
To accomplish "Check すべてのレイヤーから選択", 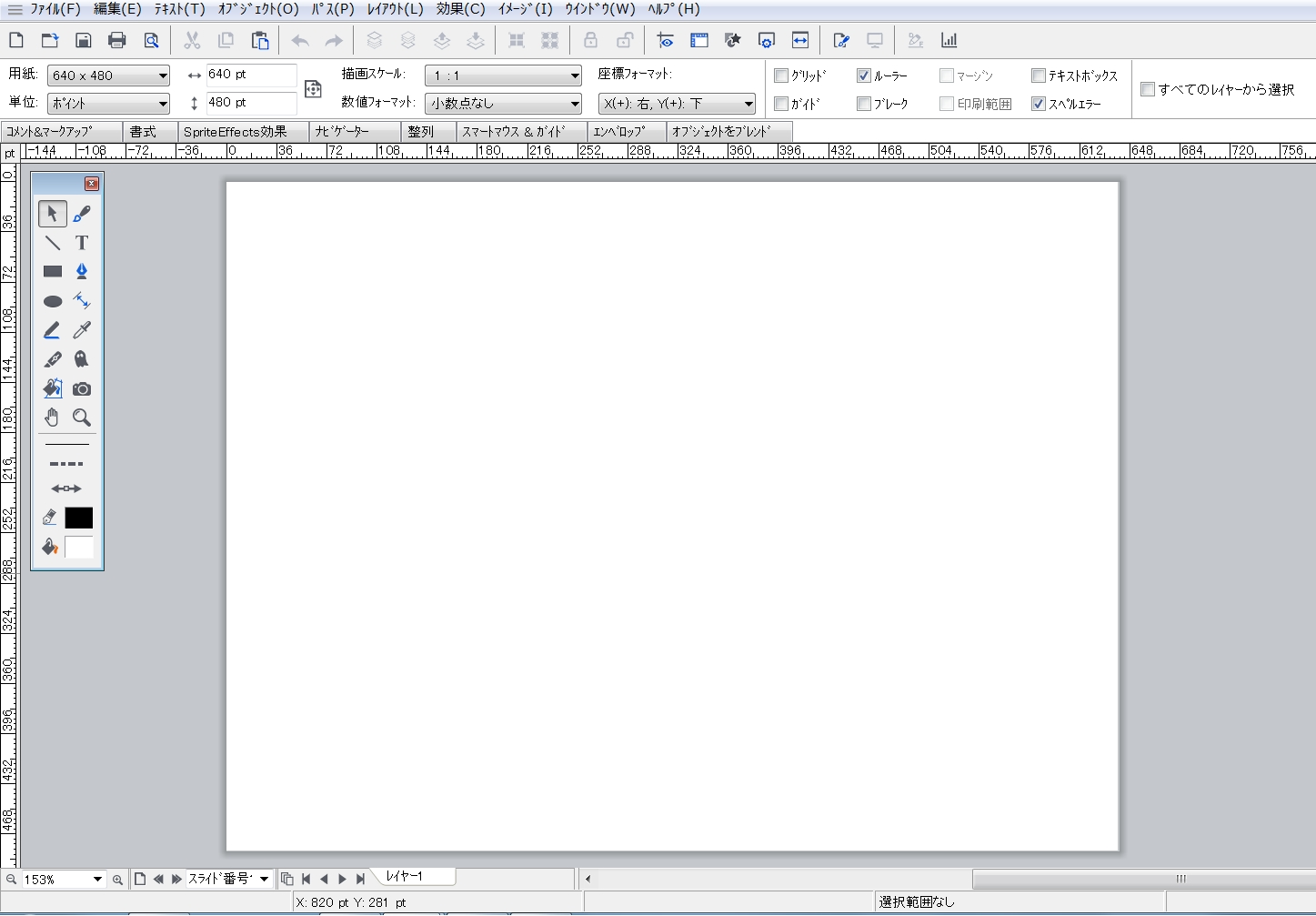I will [1148, 89].
